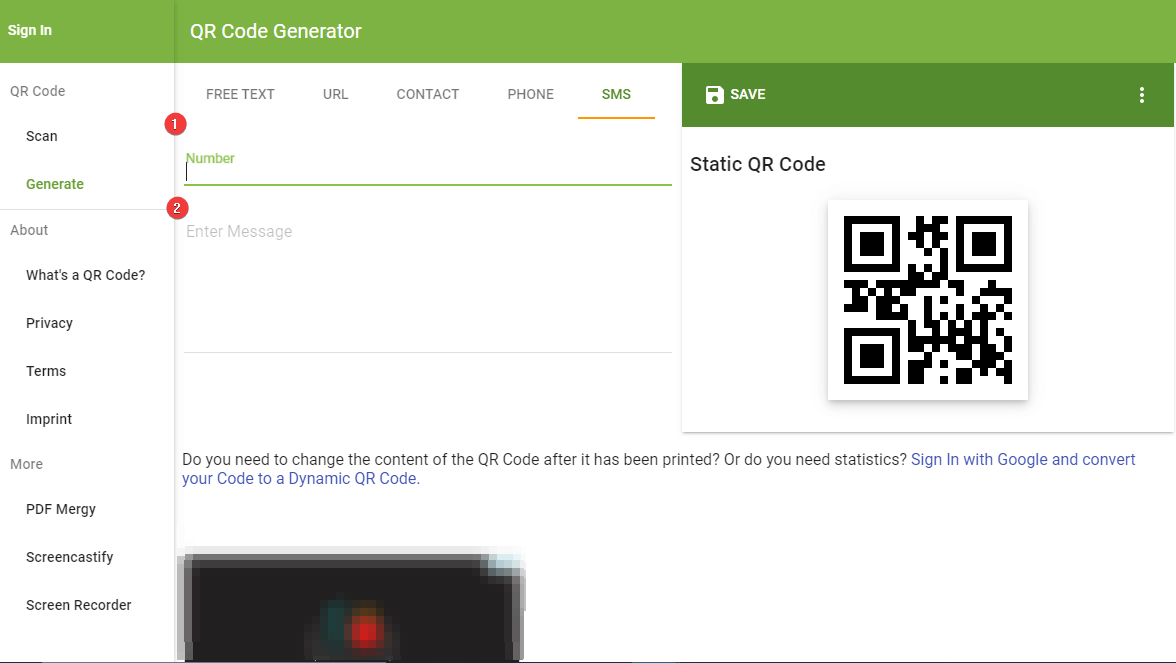Open the What's a QR Code? page

(x=84, y=275)
